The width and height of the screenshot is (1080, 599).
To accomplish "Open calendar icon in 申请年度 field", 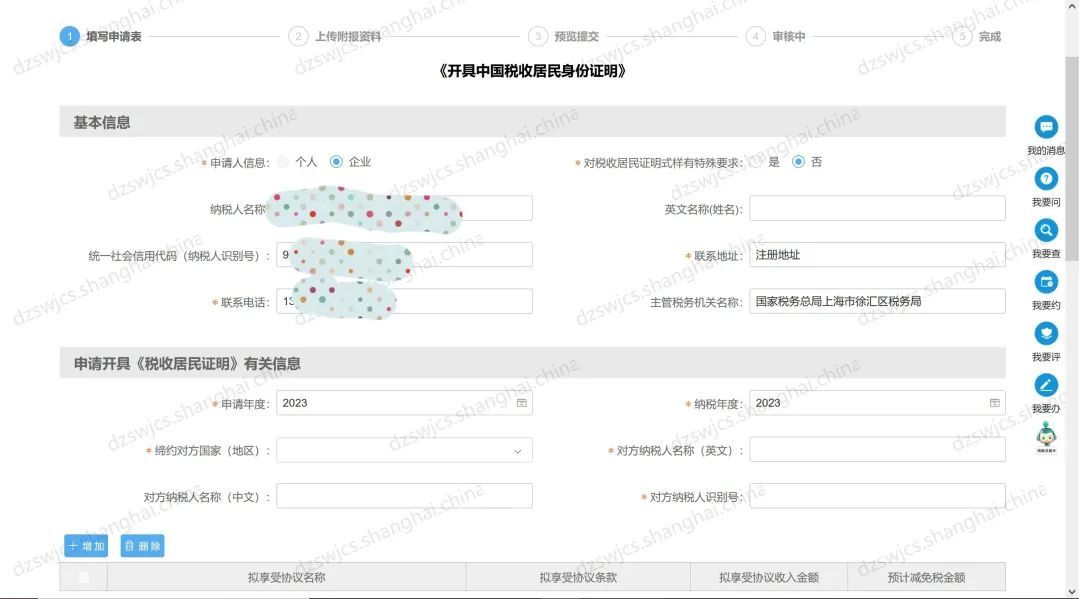I will point(521,403).
